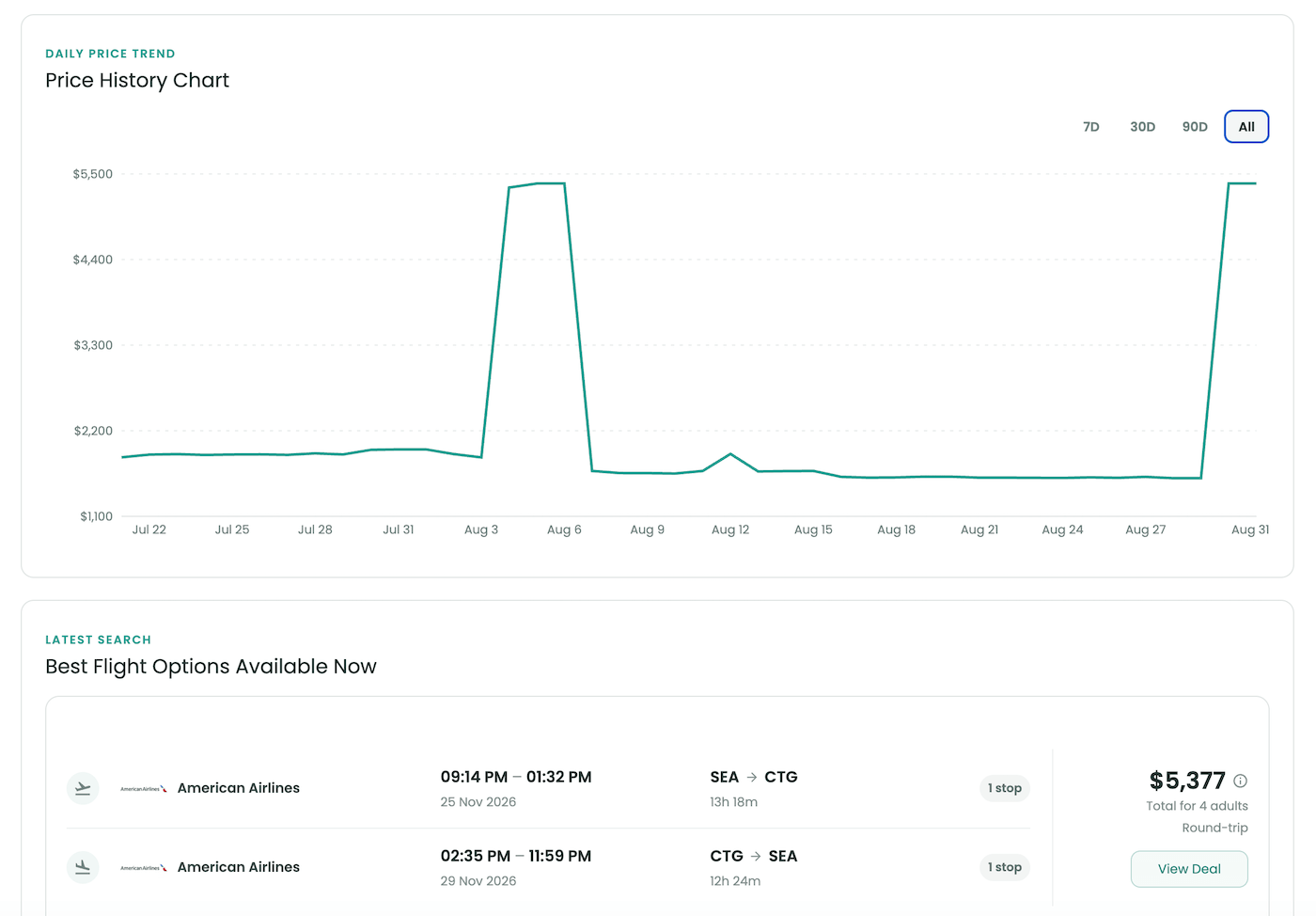Click the price peak at Aug 6 on chart
This screenshot has height=916, width=1316.
coord(564,183)
